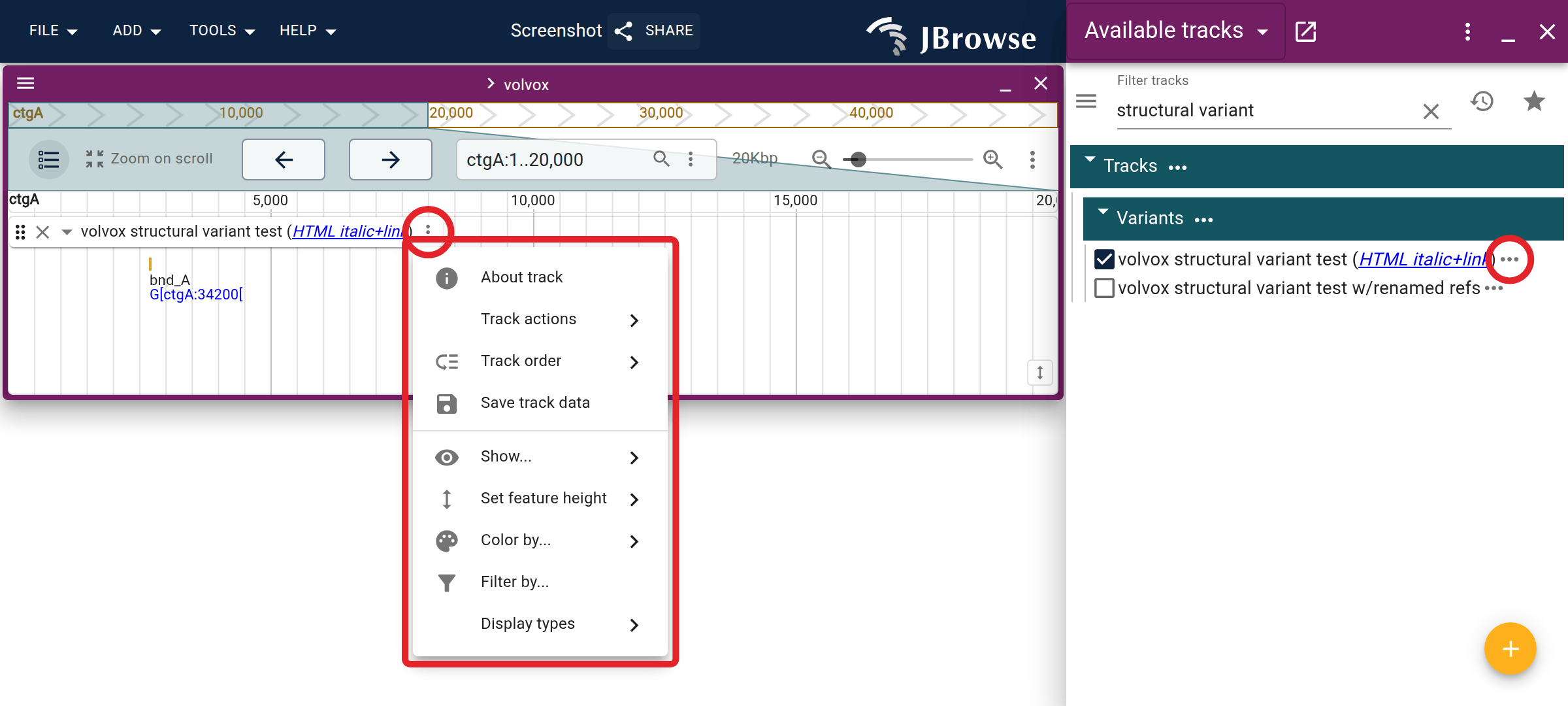Screen dimensions: 1568x706
Task: Click the G[ctgA:34200[ feature label
Action: pyautogui.click(x=196, y=295)
